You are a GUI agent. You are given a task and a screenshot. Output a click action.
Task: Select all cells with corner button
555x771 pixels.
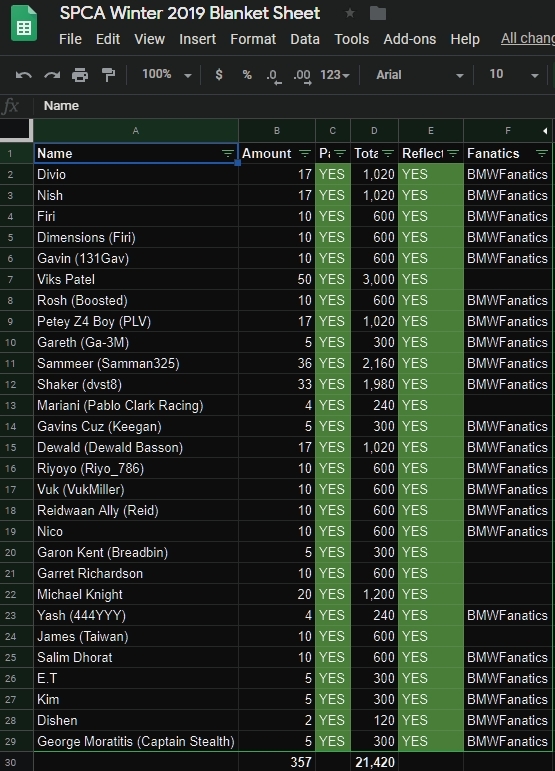point(16,130)
